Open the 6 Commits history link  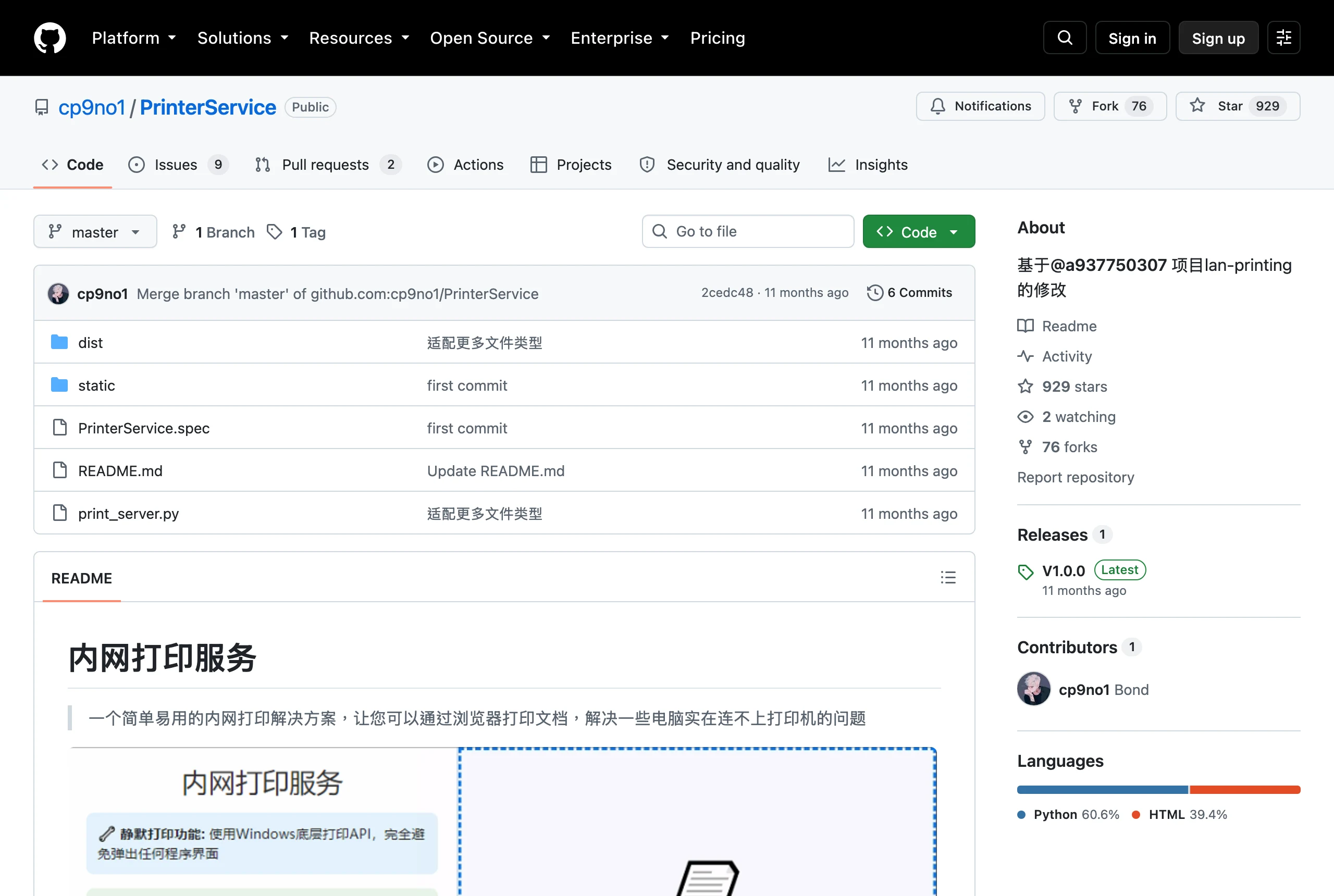pos(909,293)
